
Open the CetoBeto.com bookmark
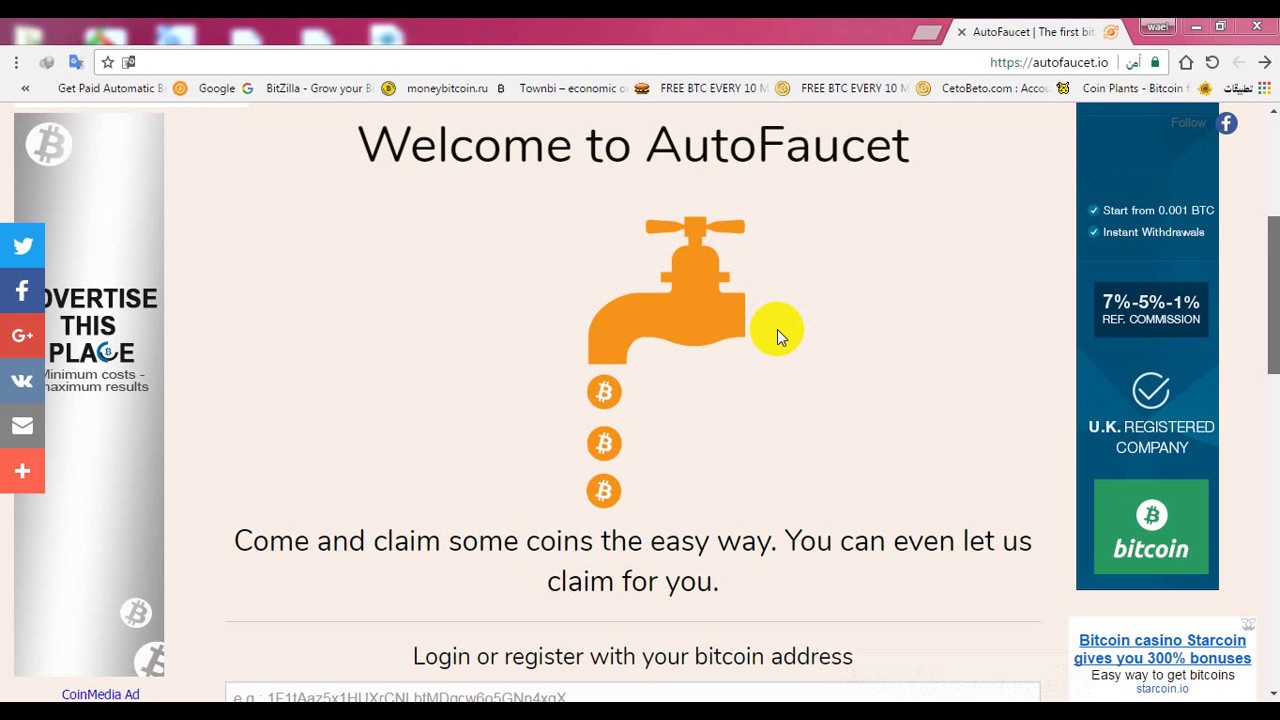click(x=1006, y=88)
